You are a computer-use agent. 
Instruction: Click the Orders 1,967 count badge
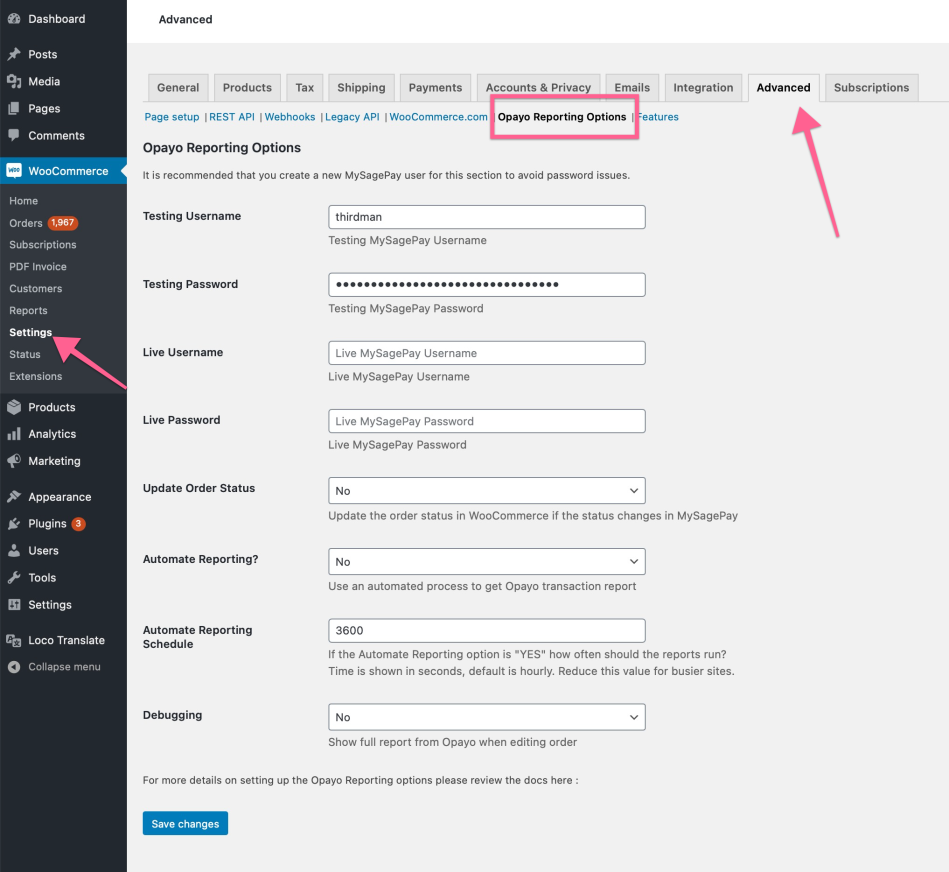[62, 223]
